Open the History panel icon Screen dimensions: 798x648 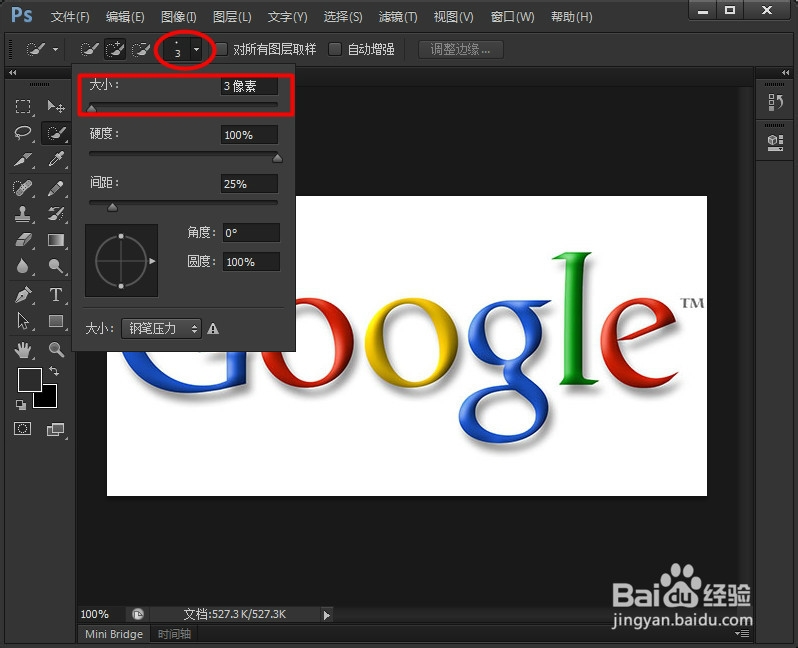click(x=776, y=102)
